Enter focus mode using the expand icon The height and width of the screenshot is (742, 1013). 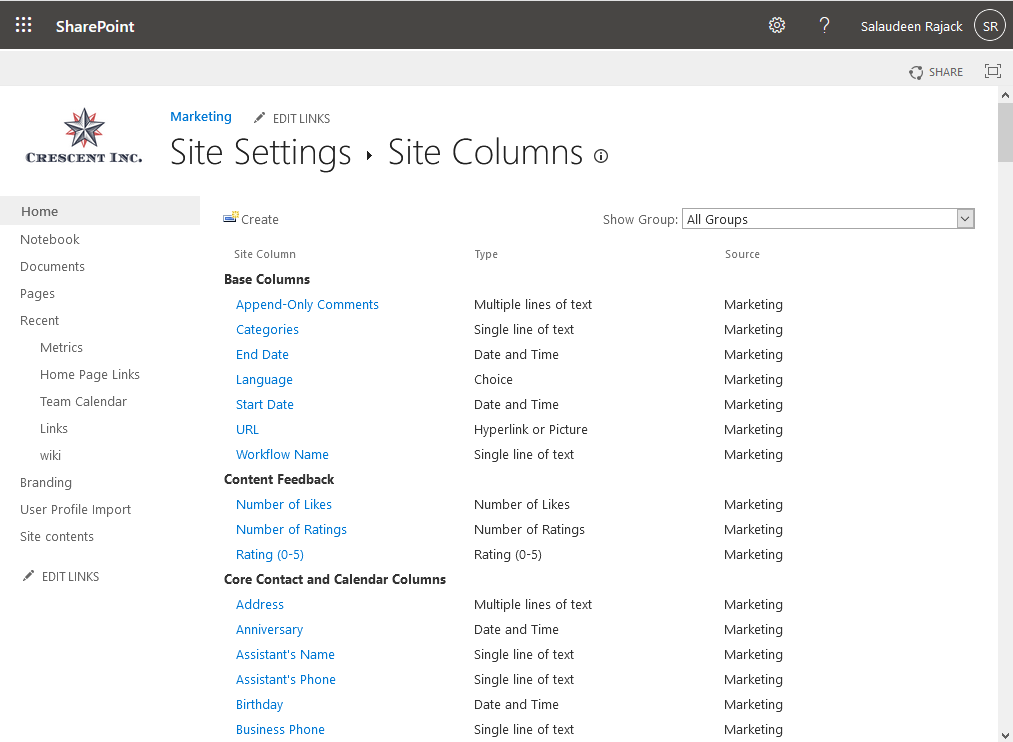[992, 71]
